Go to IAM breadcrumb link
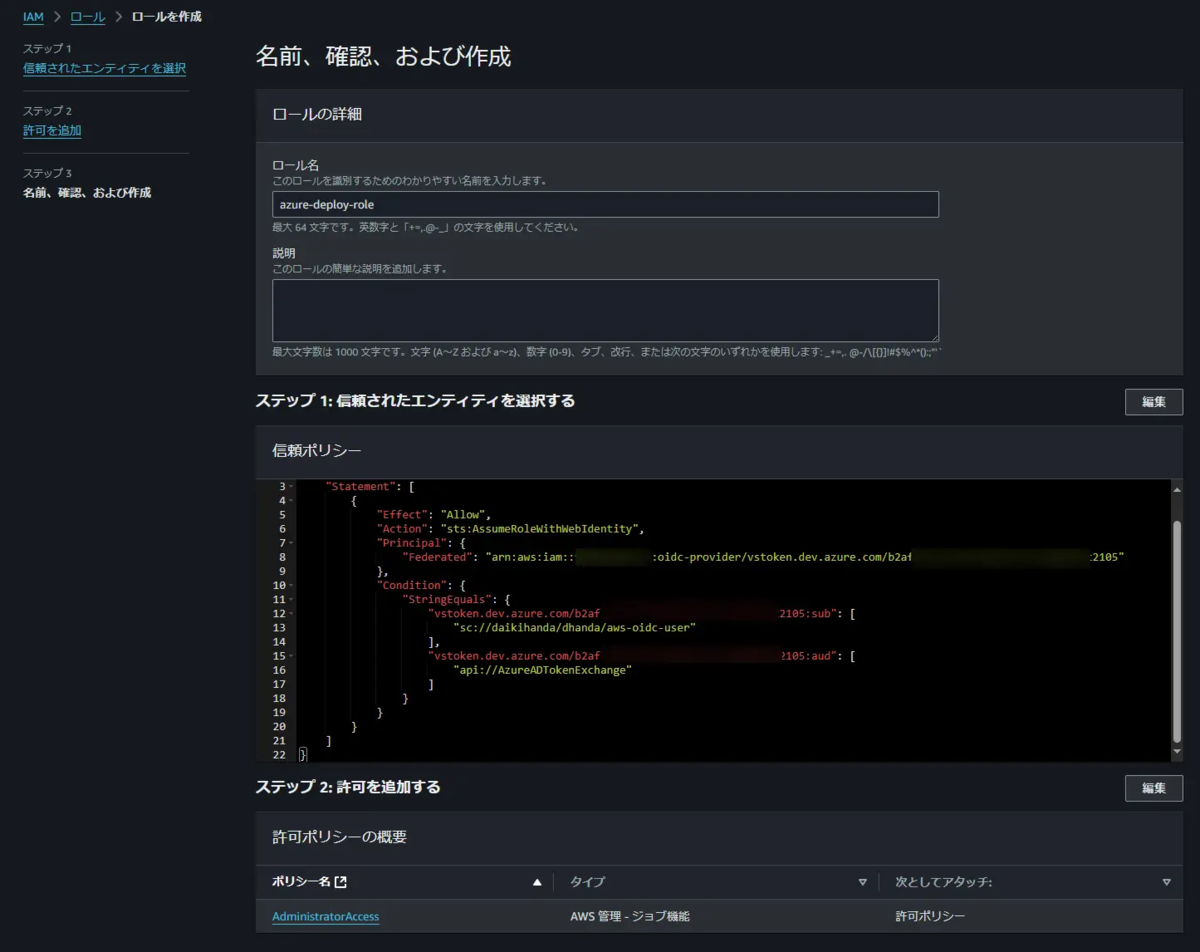This screenshot has width=1200, height=952. 33,16
